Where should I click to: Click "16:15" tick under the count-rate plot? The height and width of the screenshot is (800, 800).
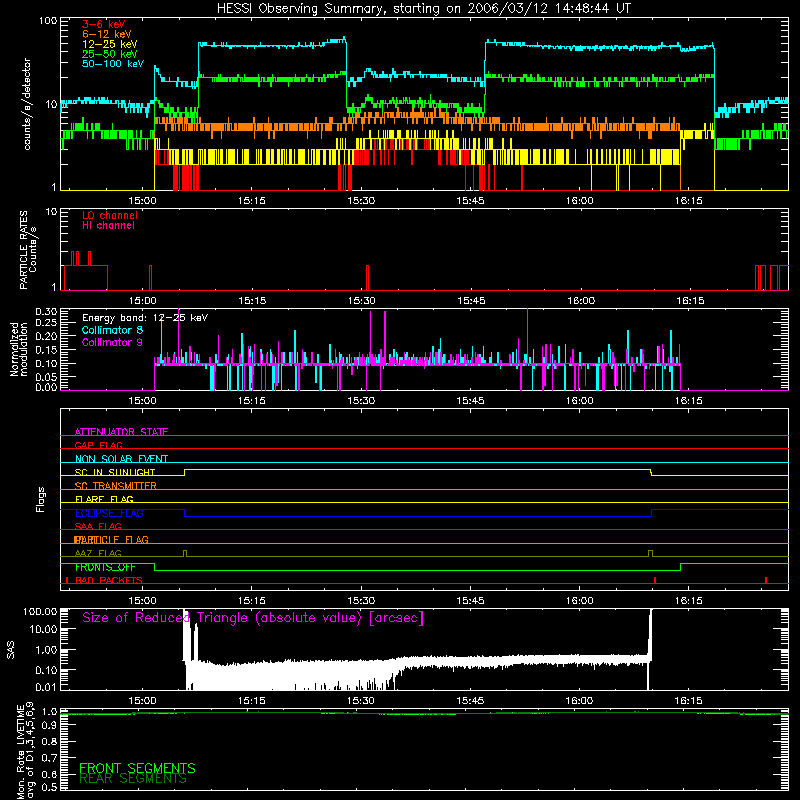coord(689,201)
